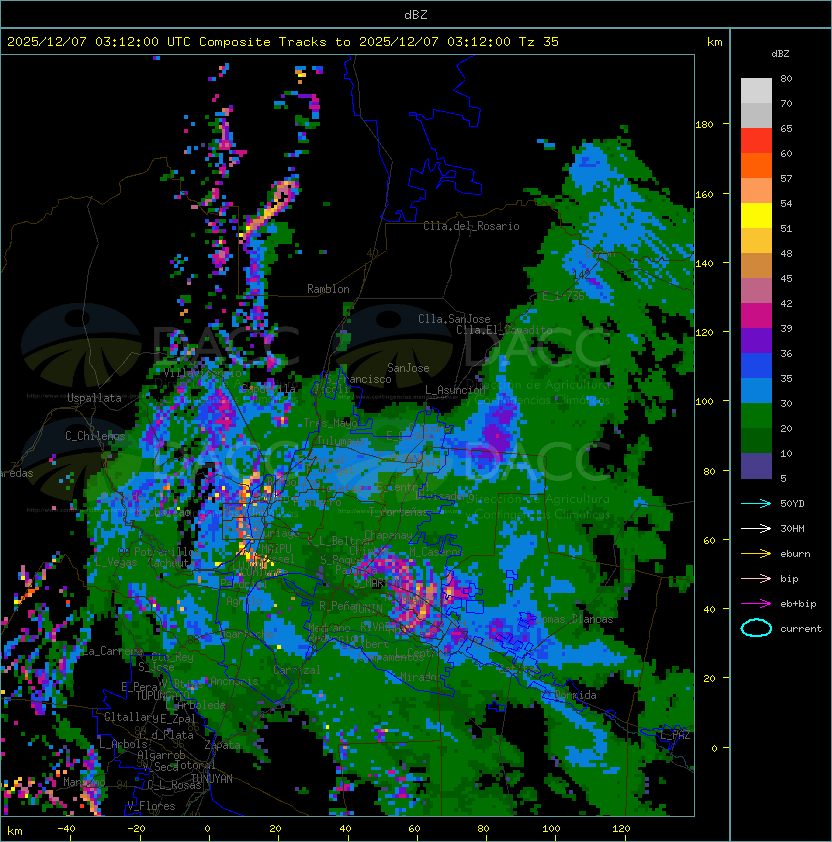Viewport: 832px width, 842px height.
Task: Click the '140' km axis tick label
Action: pos(704,264)
